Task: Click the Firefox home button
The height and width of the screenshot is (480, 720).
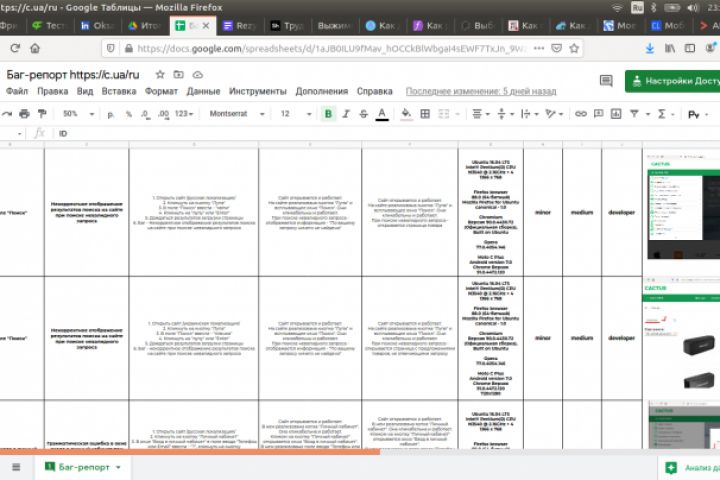Action: 35,48
